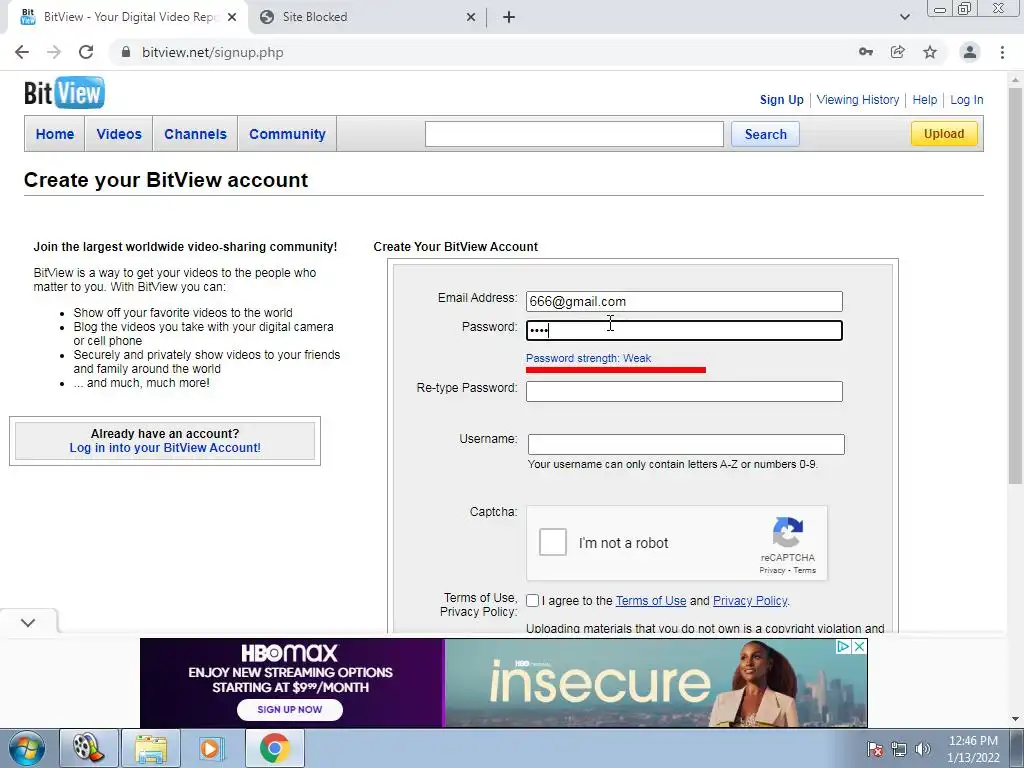The width and height of the screenshot is (1024, 768).
Task: Click the Sign Up link
Action: point(782,100)
